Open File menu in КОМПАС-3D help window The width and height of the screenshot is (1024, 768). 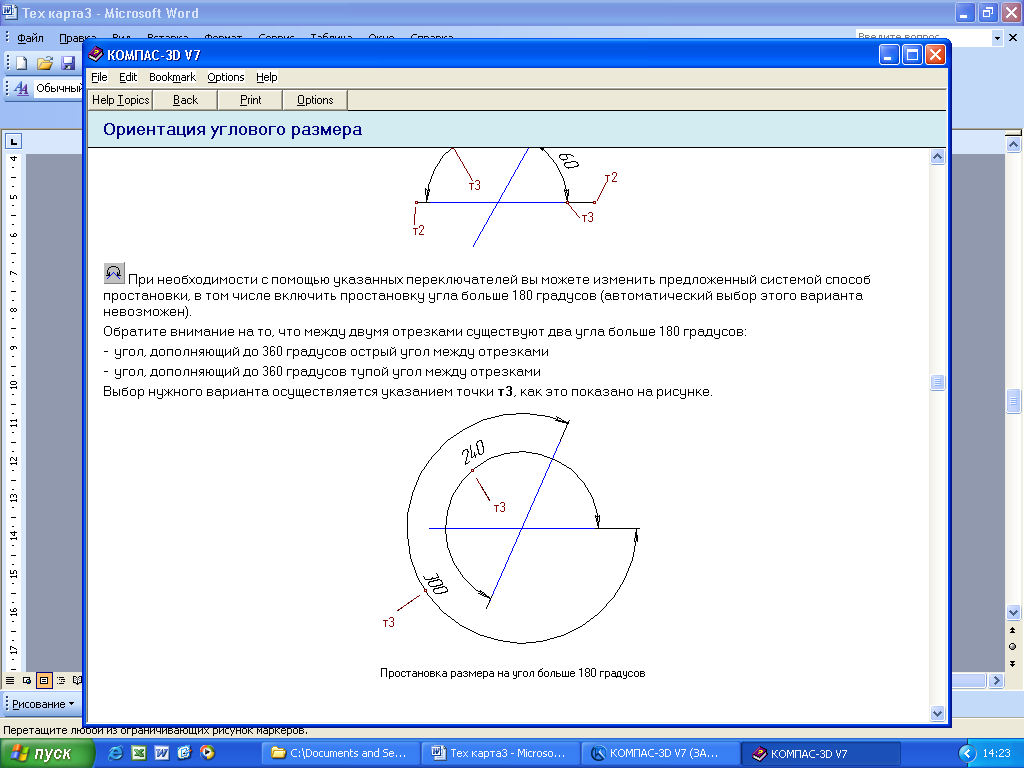click(99, 77)
